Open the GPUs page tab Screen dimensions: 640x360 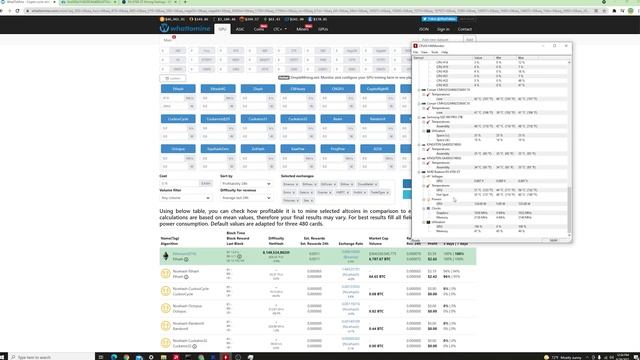click(x=323, y=29)
